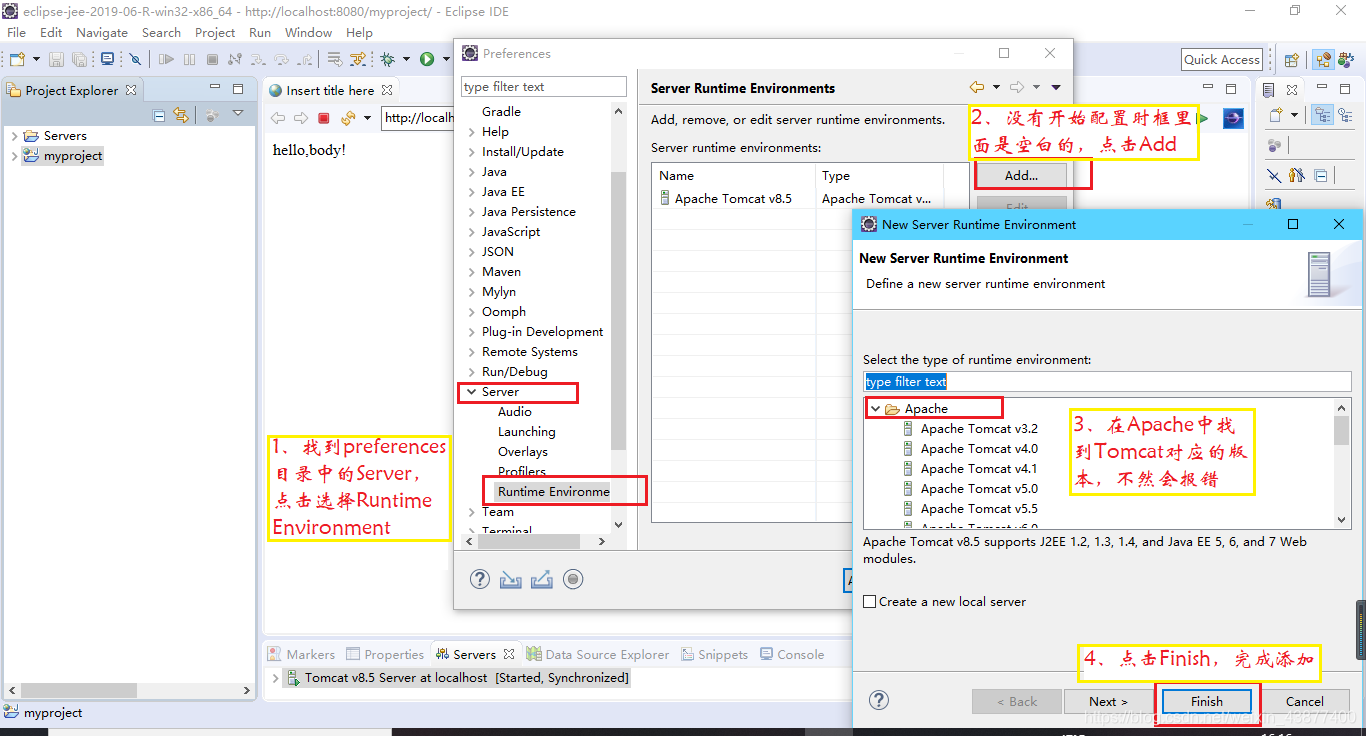Click the oomph record preferences icon
The image size is (1366, 736).
coord(573,579)
